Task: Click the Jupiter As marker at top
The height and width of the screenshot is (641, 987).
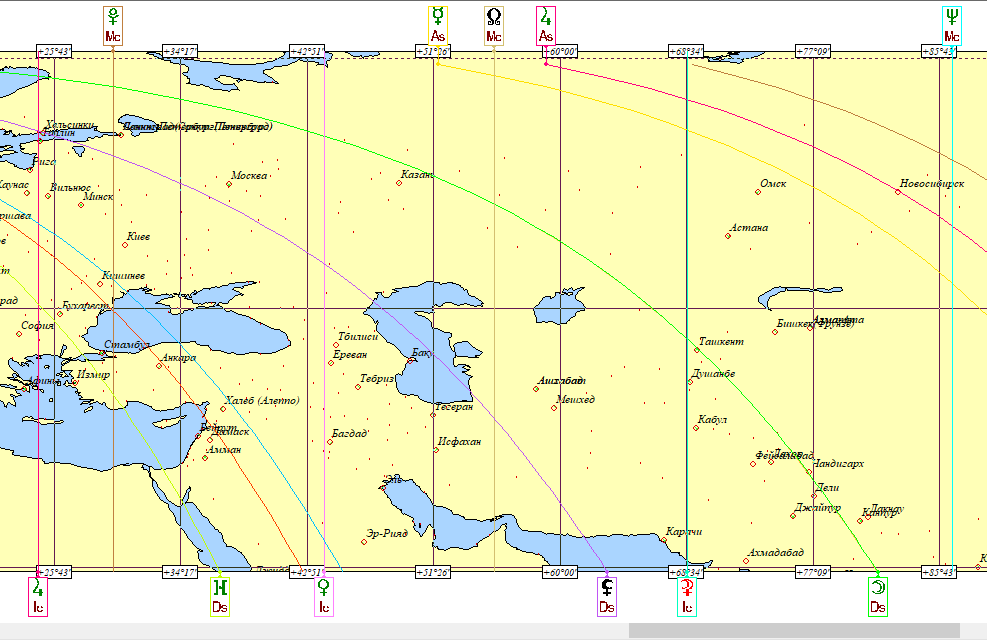Action: (x=546, y=26)
